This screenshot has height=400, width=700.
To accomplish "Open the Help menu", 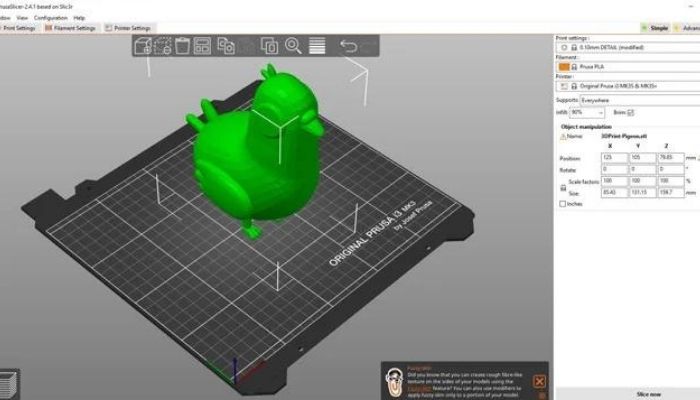I will pos(79,18).
